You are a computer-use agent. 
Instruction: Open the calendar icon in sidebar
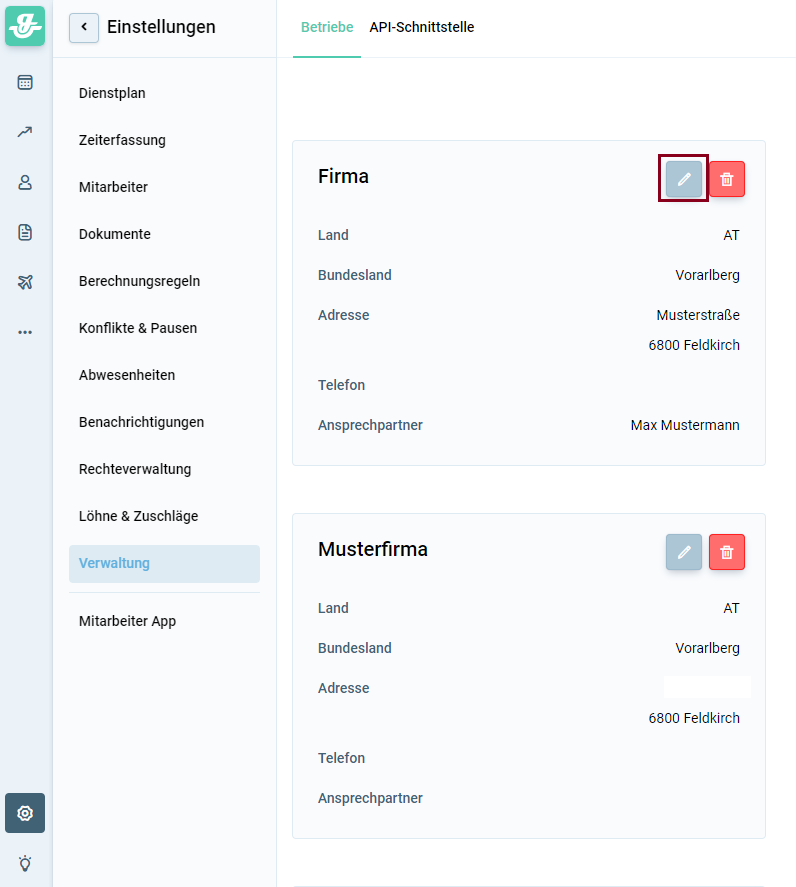tap(25, 83)
